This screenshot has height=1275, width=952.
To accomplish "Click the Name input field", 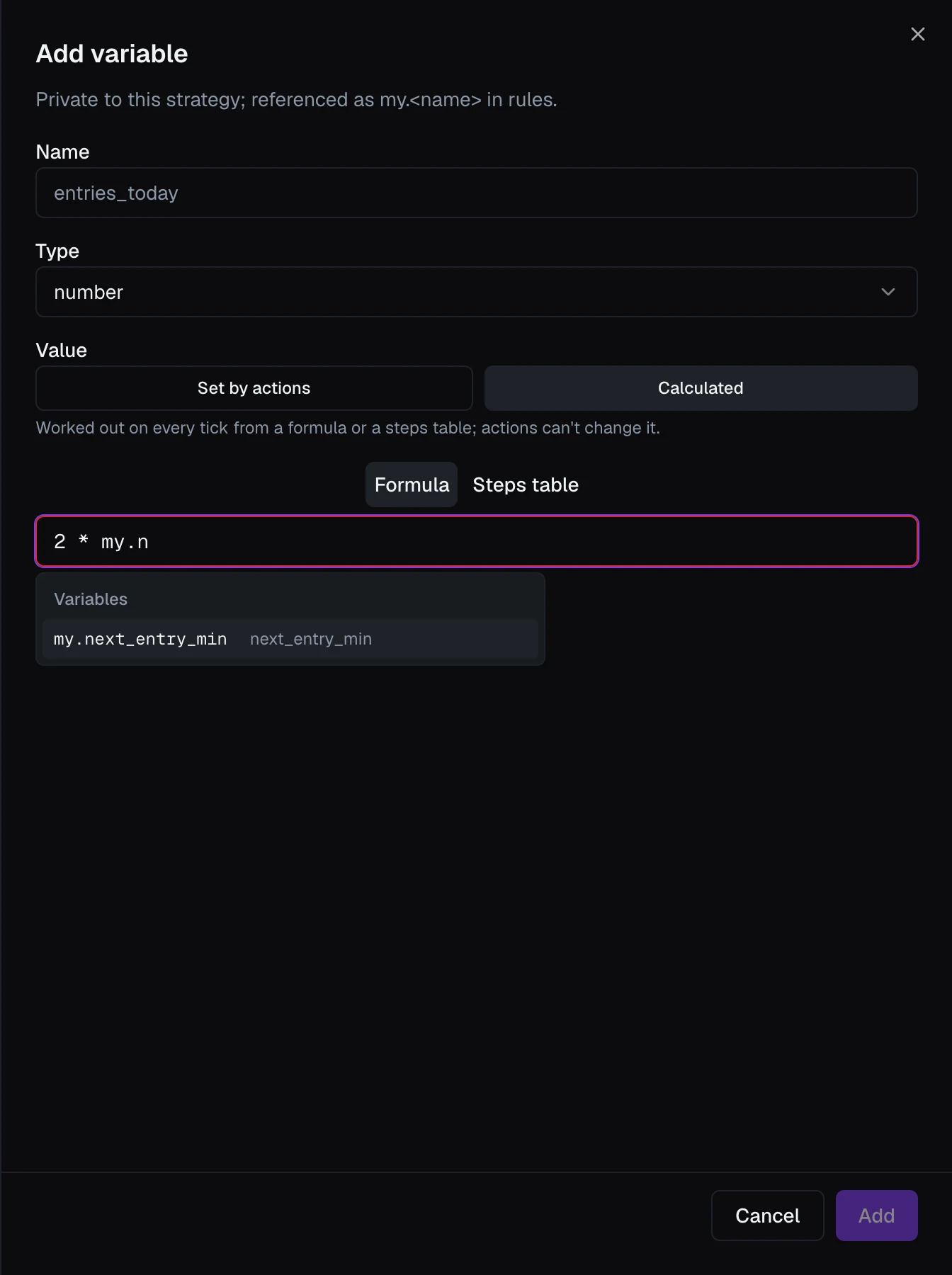I will 476,193.
